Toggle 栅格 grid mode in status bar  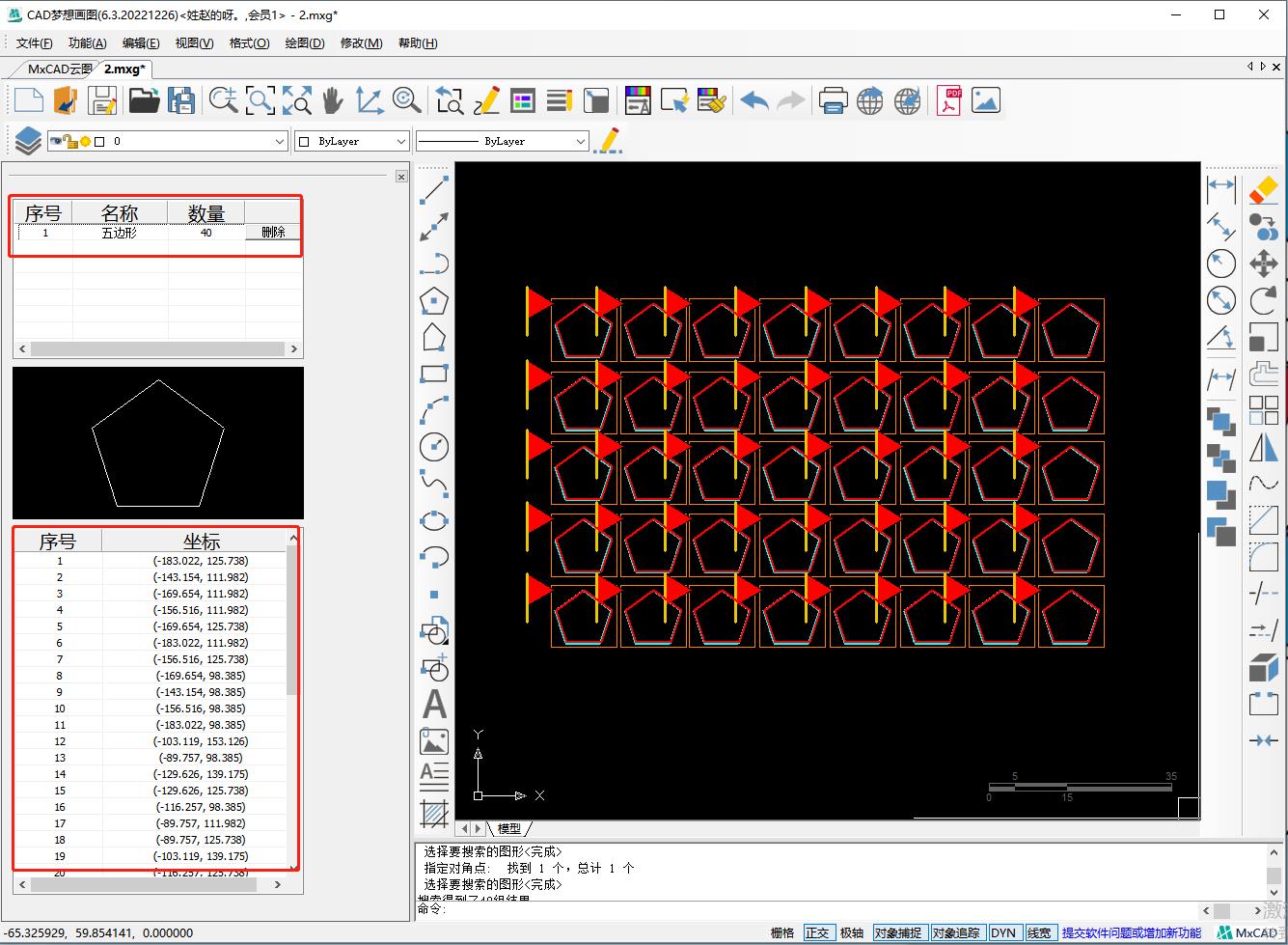[782, 932]
